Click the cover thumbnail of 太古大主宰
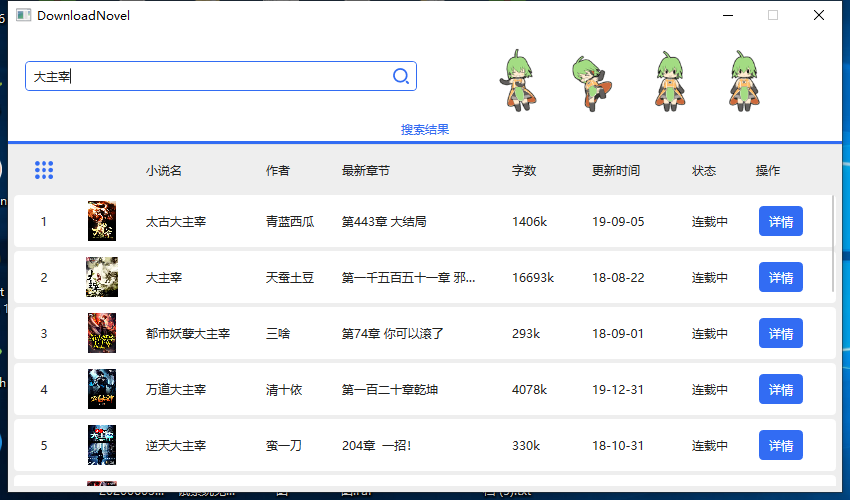Screen dimensions: 850x500 pos(102,221)
